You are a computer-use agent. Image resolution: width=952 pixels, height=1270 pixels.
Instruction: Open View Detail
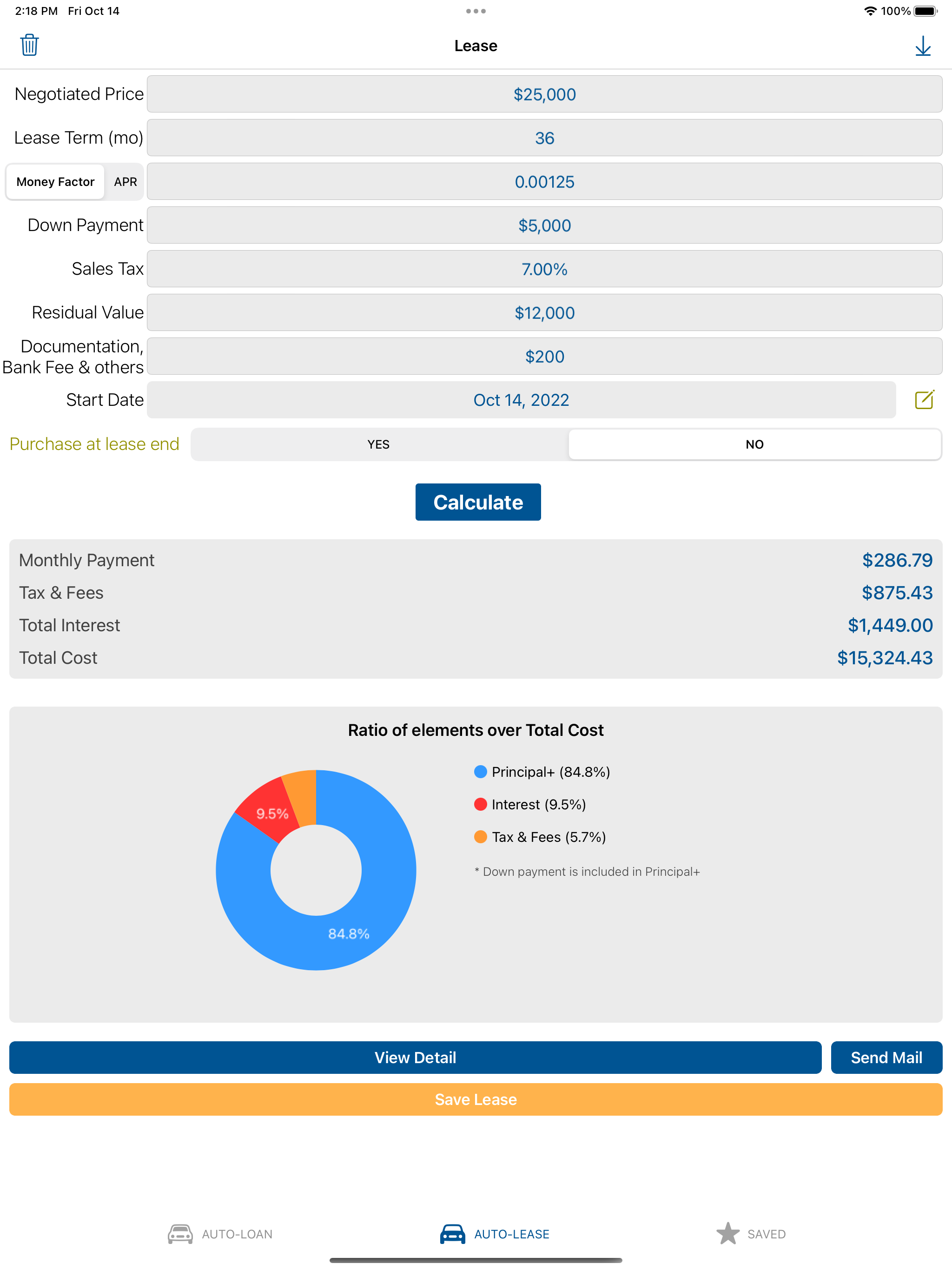point(415,1058)
